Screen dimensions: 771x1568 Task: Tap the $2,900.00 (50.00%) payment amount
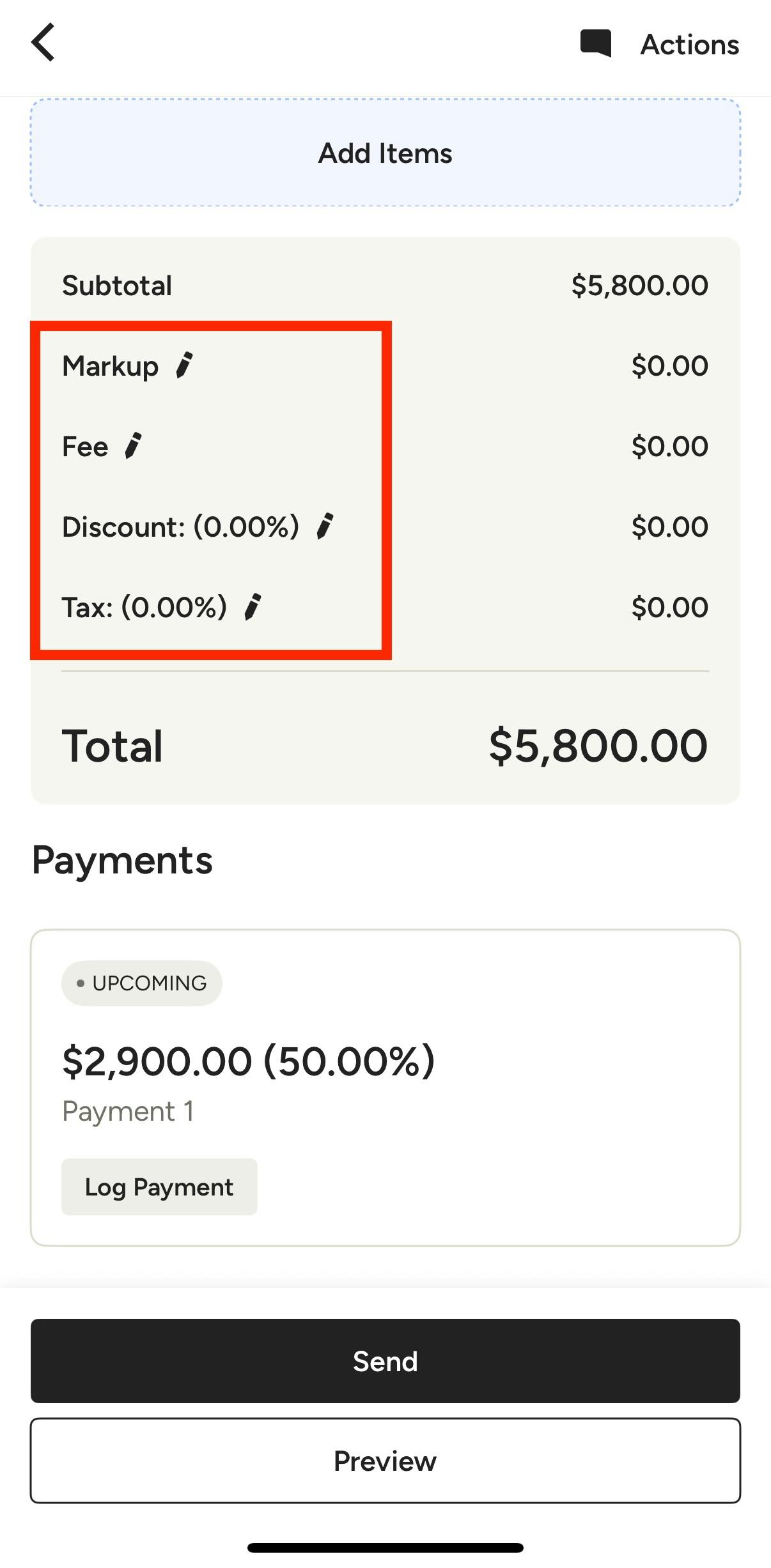coord(249,1061)
